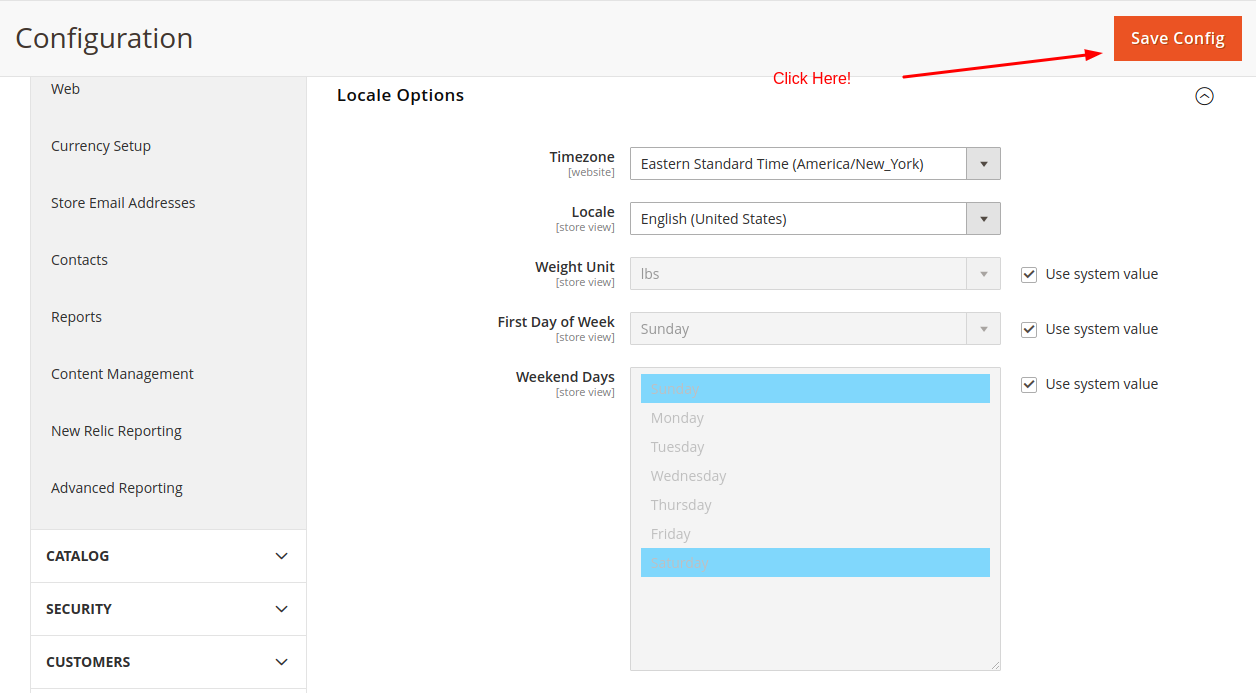Expand the SECURITY section

coord(168,609)
